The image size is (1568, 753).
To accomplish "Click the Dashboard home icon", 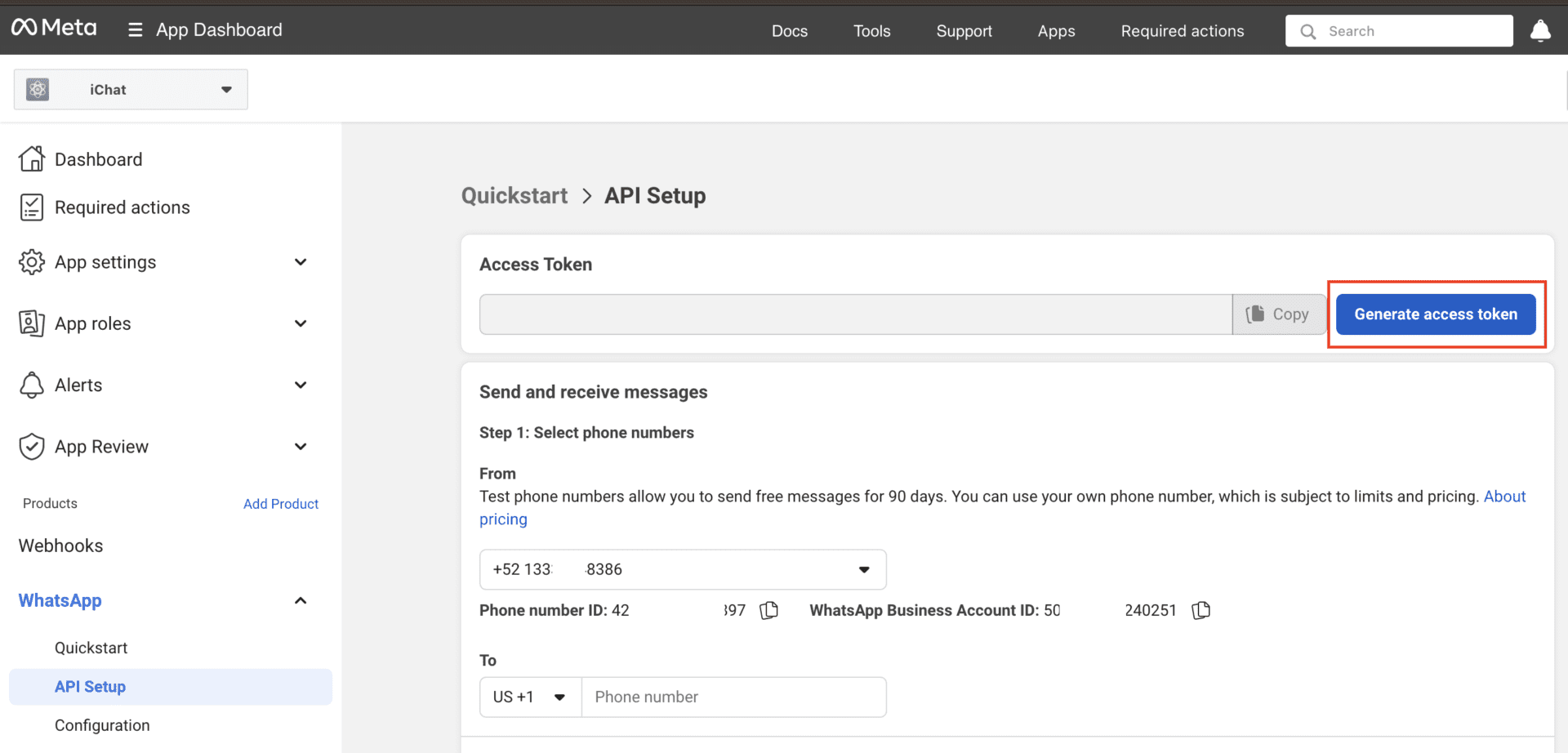I will pos(32,159).
